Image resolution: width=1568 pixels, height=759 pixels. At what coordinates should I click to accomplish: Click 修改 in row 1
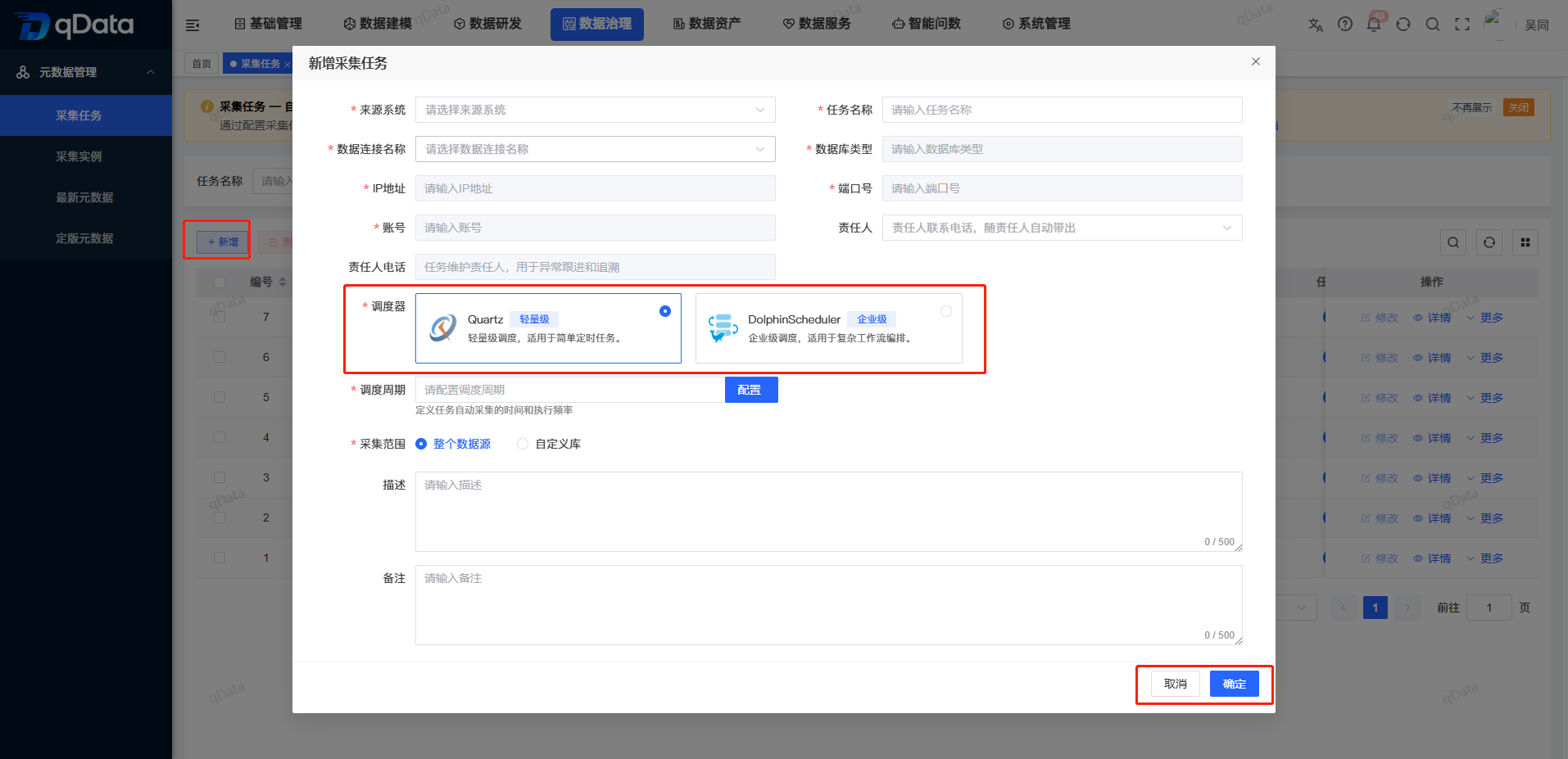(x=1380, y=558)
